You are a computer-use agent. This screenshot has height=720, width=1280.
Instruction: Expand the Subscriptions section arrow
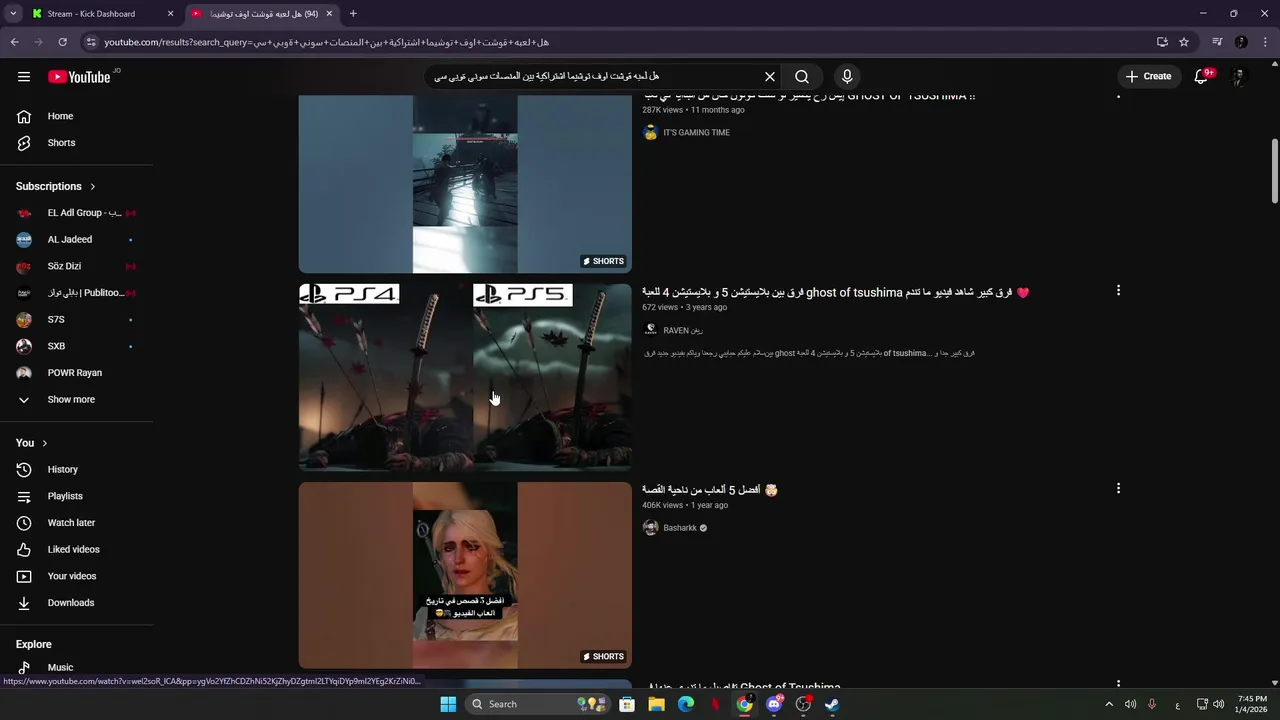coord(92,186)
